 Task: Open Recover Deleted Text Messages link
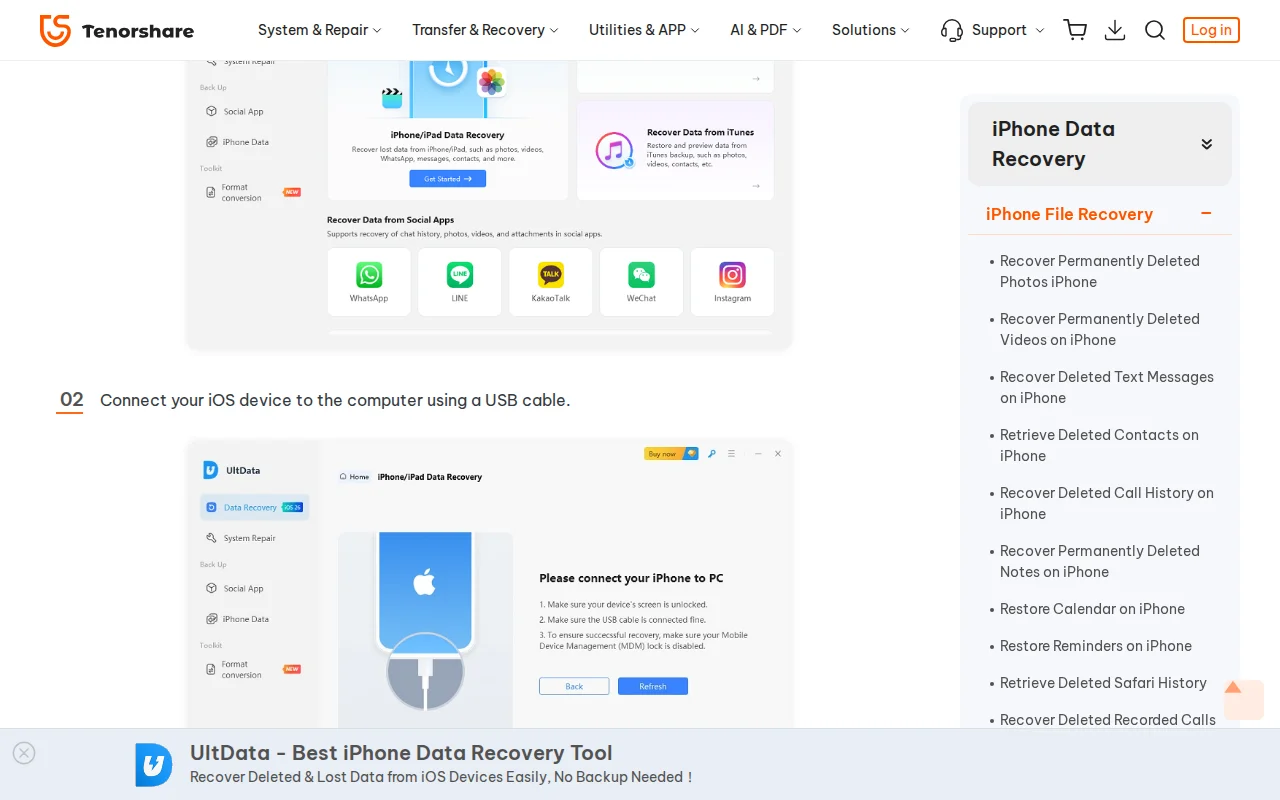(x=1106, y=387)
